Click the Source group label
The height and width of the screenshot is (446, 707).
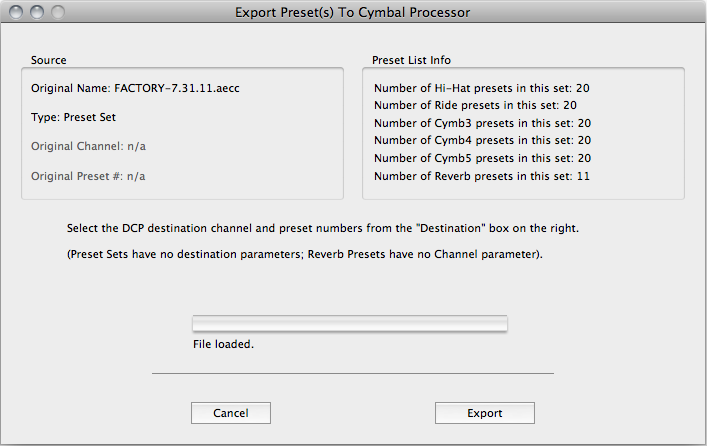click(x=49, y=60)
